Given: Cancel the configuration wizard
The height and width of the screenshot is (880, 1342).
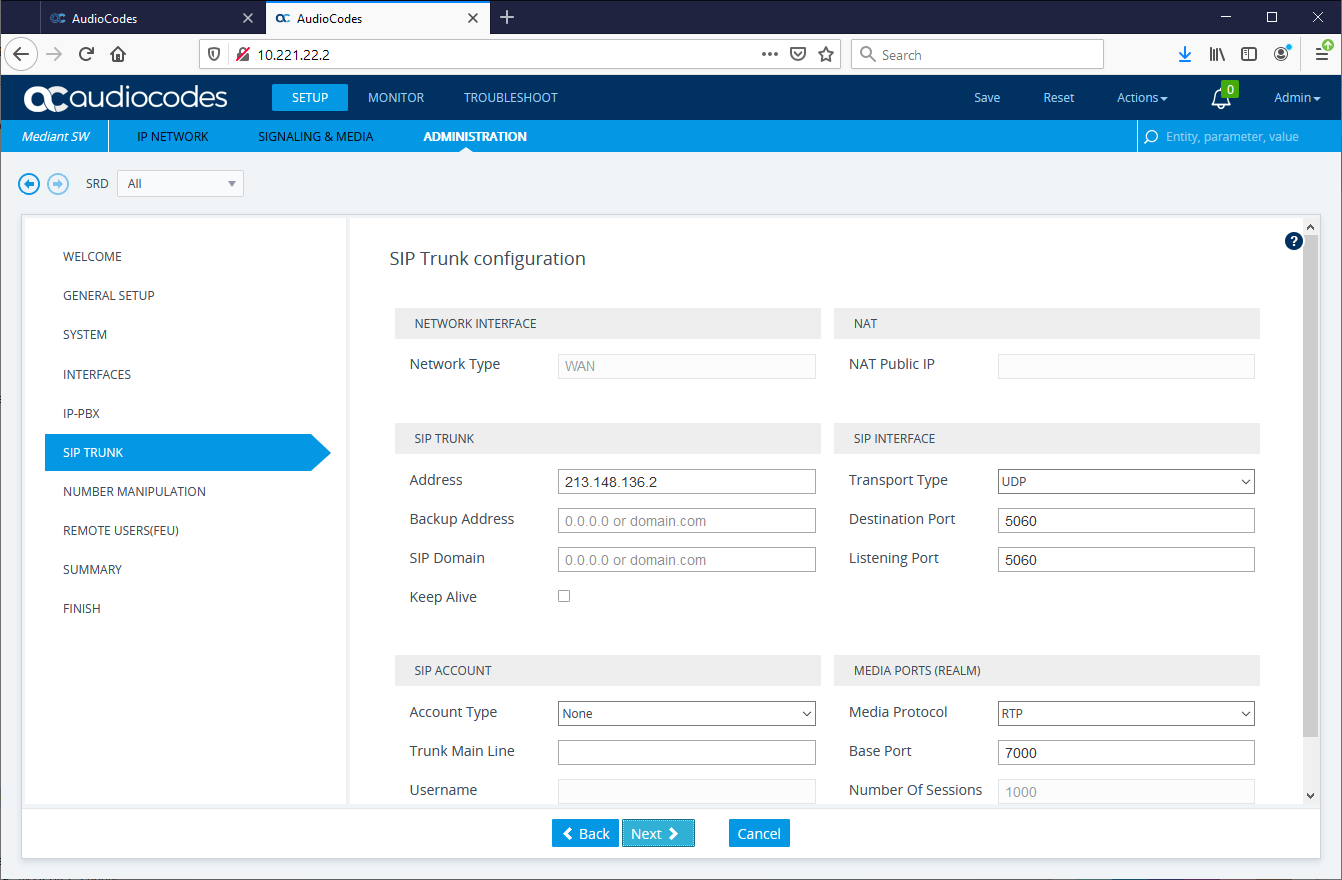Looking at the screenshot, I should [x=759, y=834].
